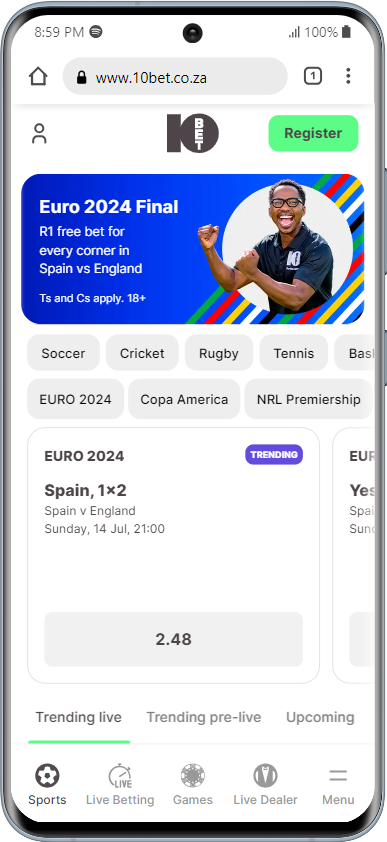387x842 pixels.
Task: Open the tab switcher icon
Action: [312, 76]
